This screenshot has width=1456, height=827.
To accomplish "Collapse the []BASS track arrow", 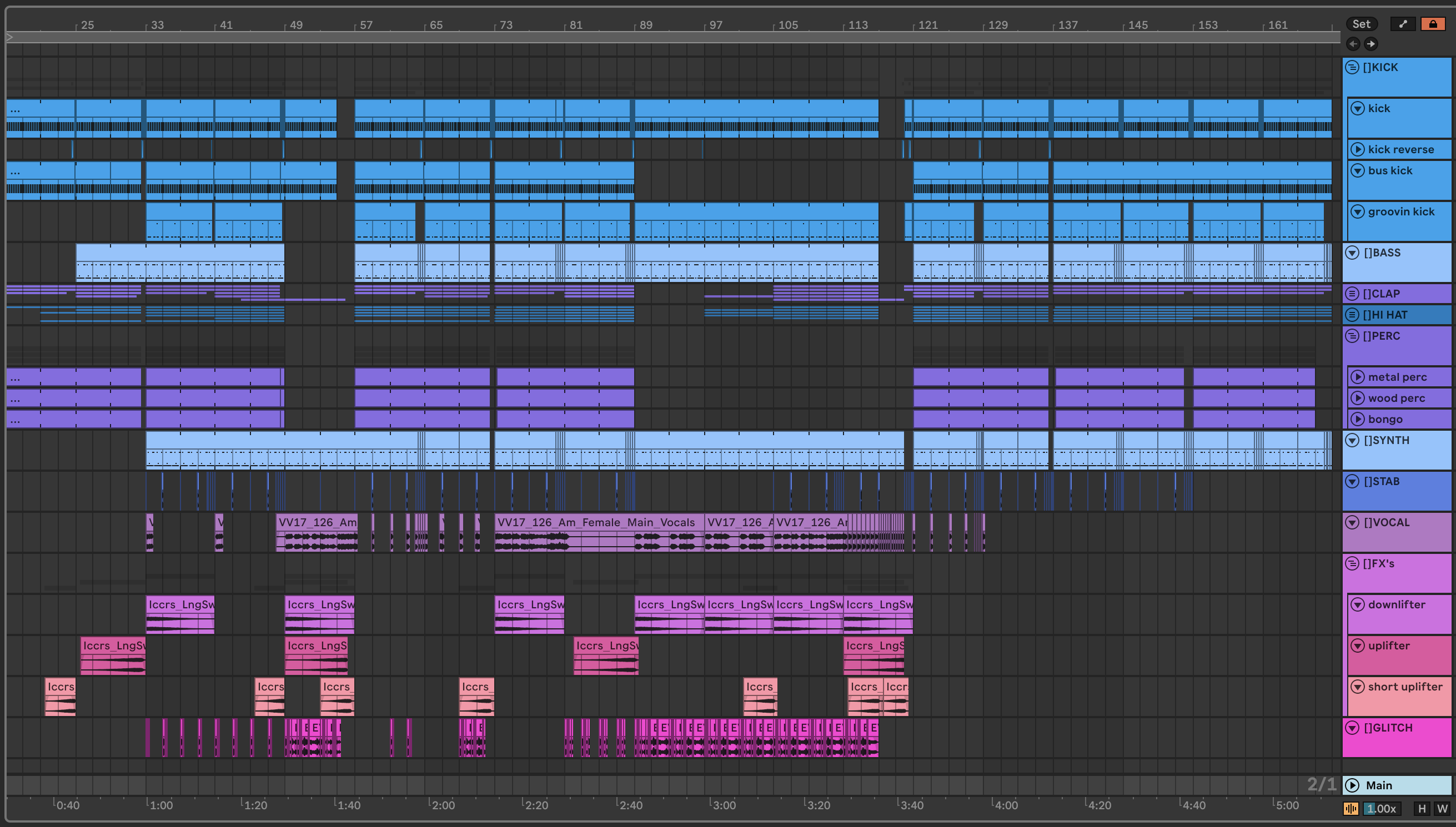I will (x=1353, y=253).
